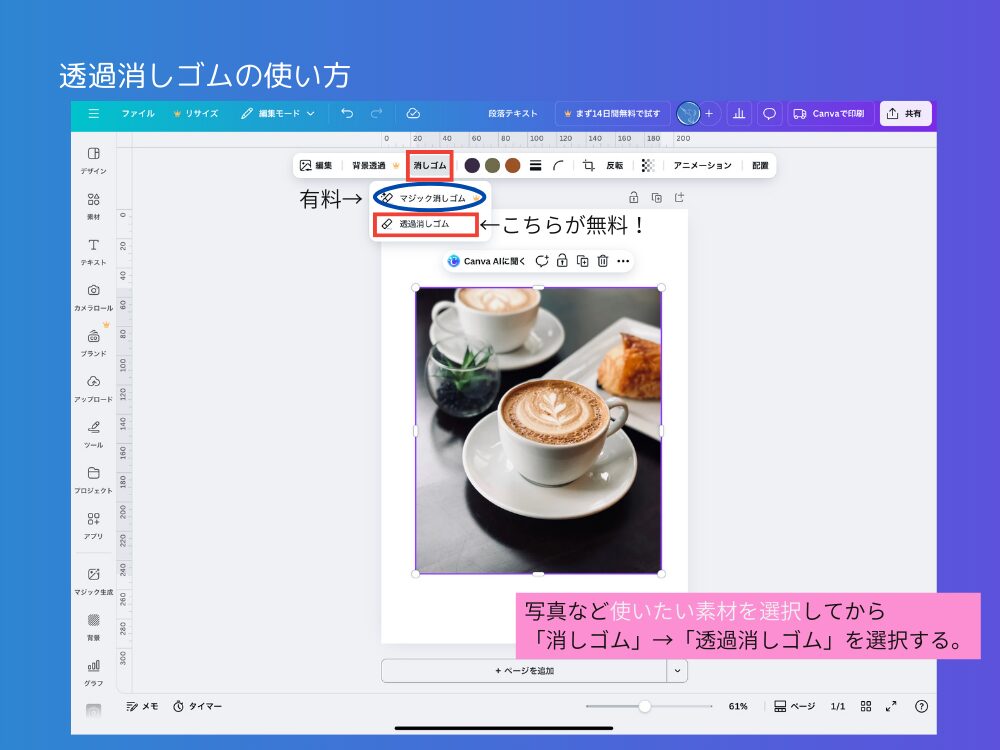Open Canva AIに聞く above the image
This screenshot has height=750, width=1000.
(x=487, y=261)
